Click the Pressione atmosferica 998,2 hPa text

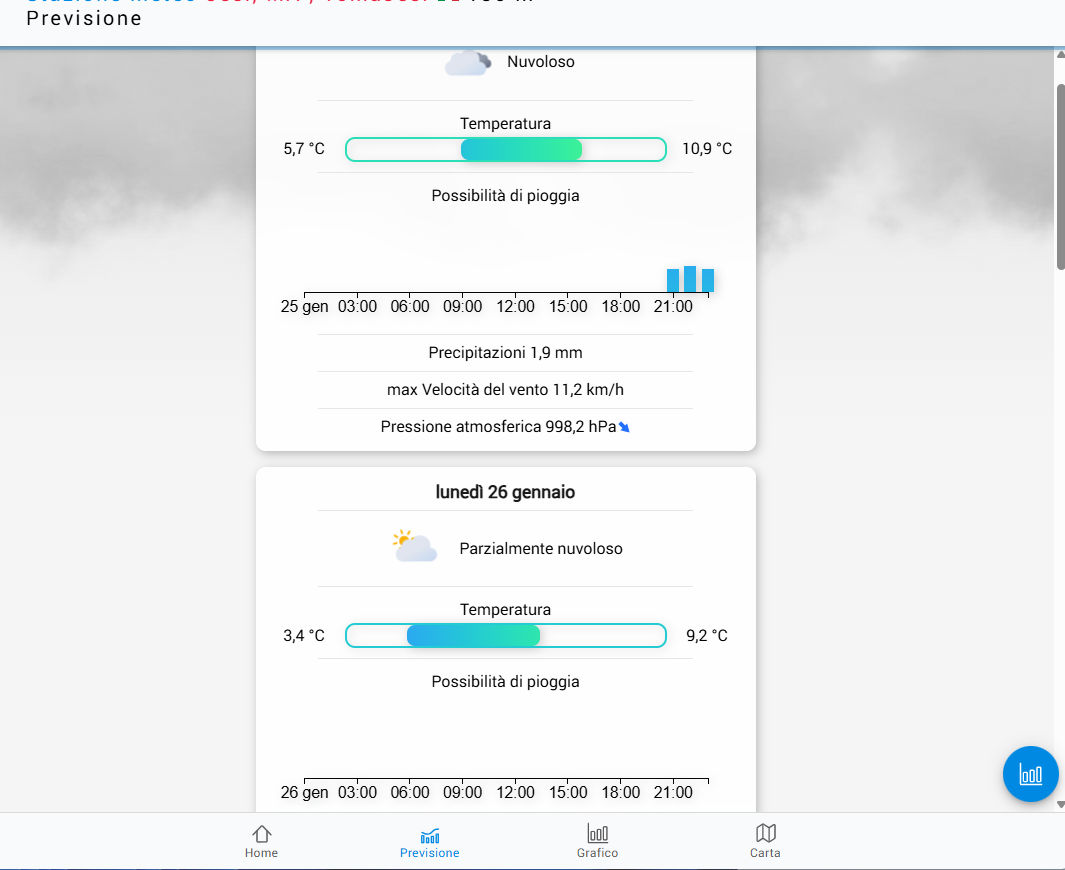[x=498, y=427]
